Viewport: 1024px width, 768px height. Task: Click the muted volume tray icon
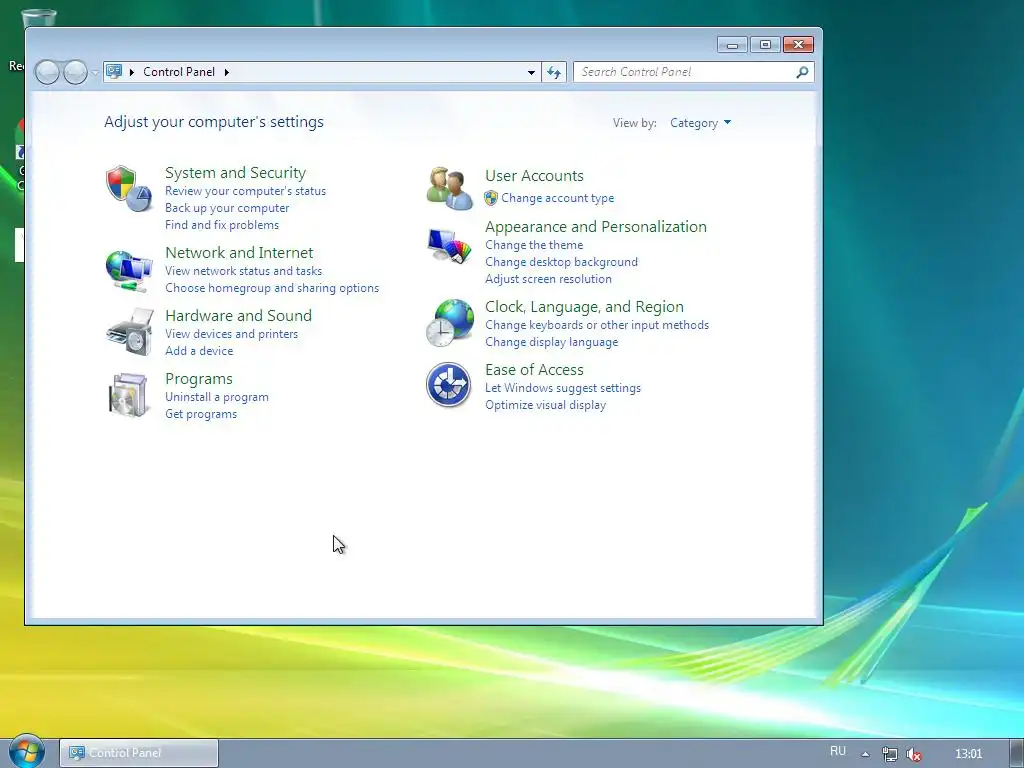(914, 754)
